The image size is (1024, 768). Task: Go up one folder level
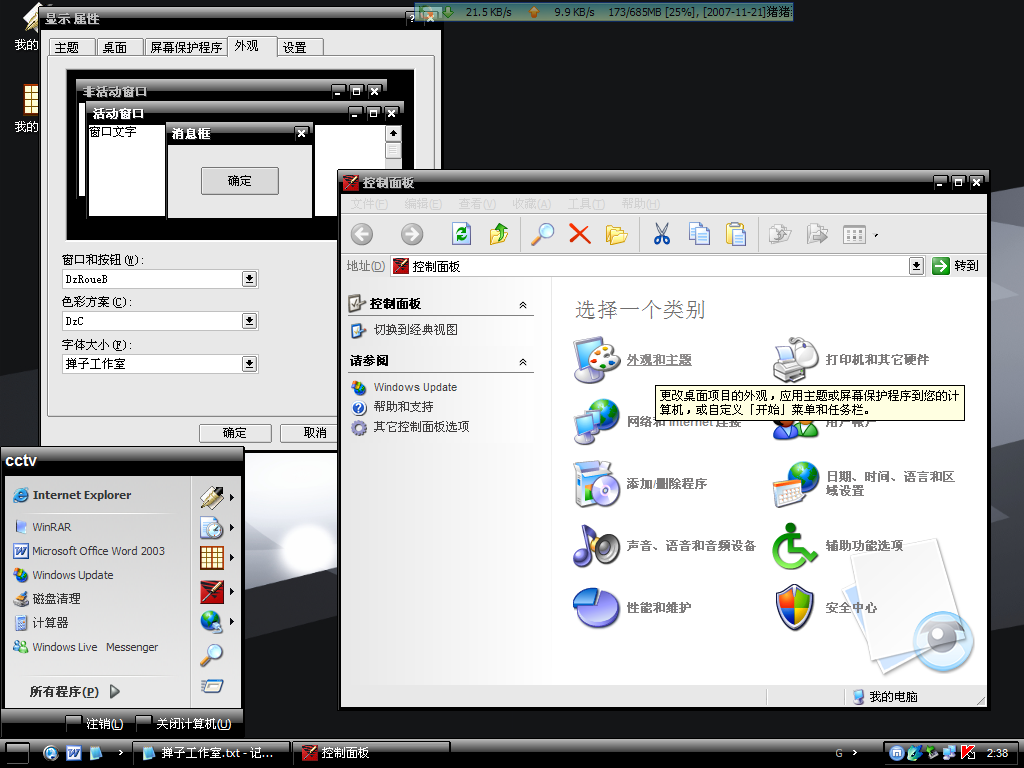(x=499, y=234)
